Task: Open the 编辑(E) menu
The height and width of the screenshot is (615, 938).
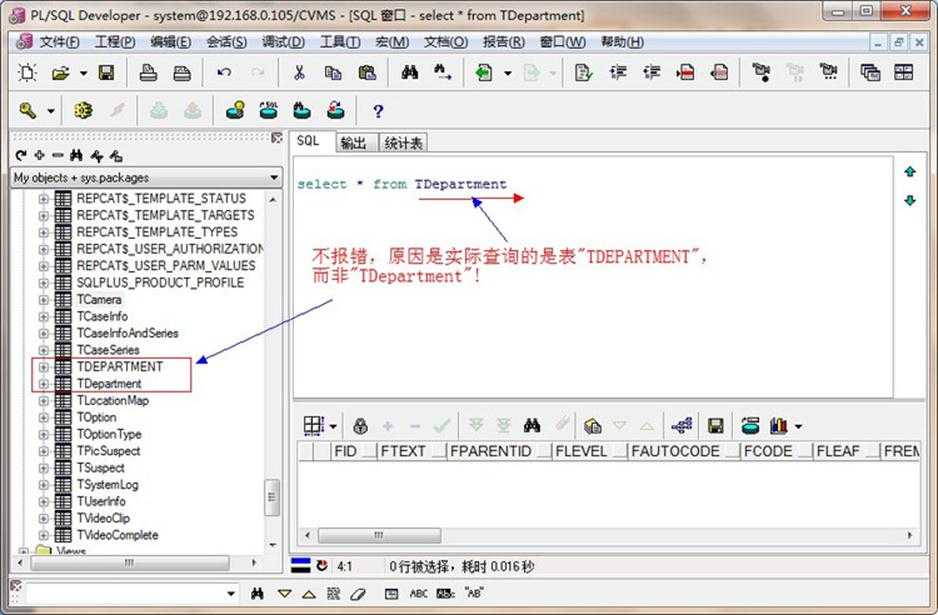Action: coord(170,42)
